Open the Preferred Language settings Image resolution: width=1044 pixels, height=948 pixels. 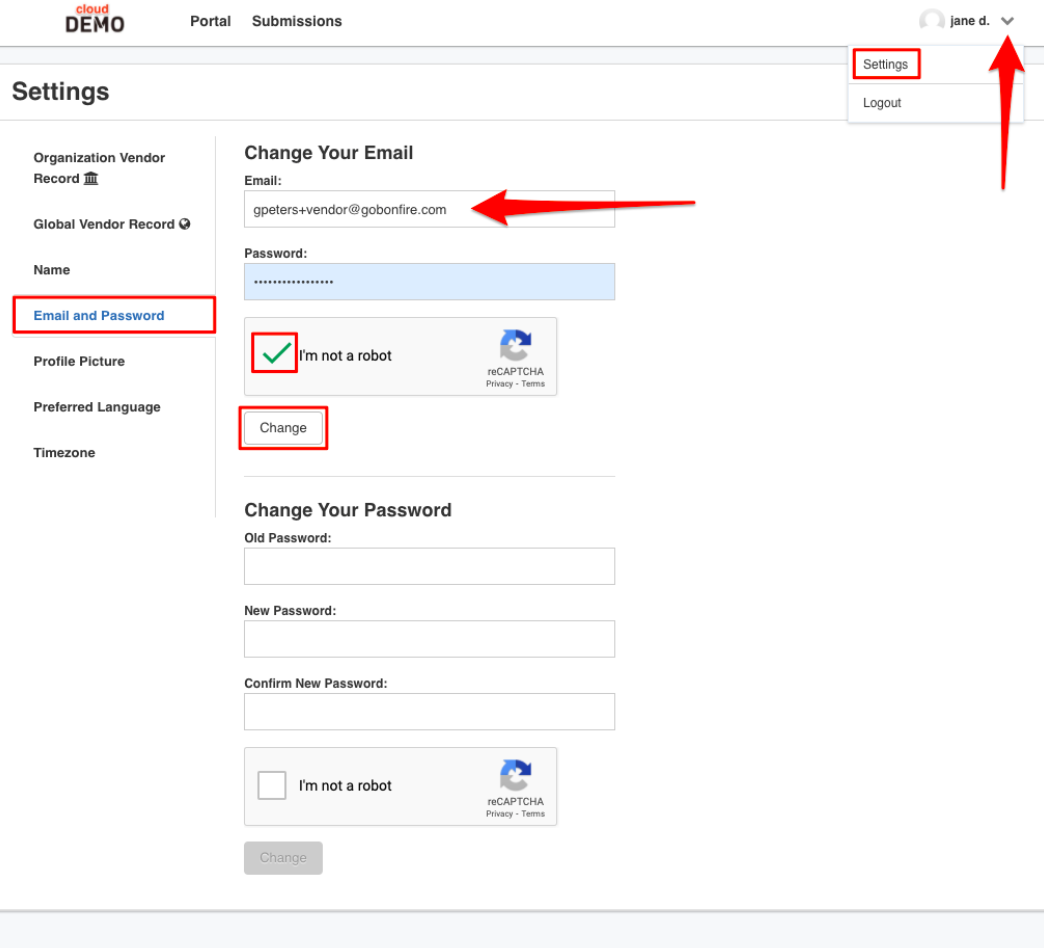[x=97, y=407]
